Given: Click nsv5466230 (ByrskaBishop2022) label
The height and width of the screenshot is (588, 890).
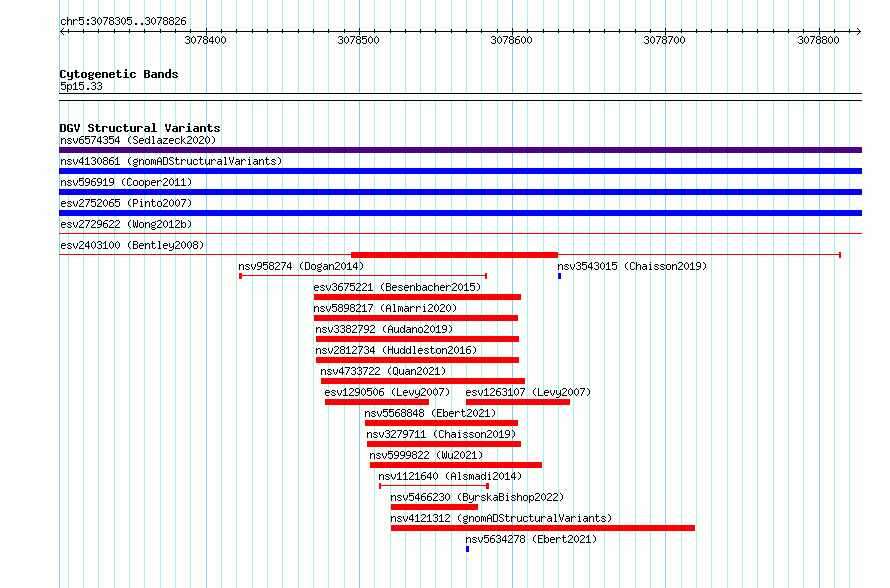Looking at the screenshot, I should point(477,497).
